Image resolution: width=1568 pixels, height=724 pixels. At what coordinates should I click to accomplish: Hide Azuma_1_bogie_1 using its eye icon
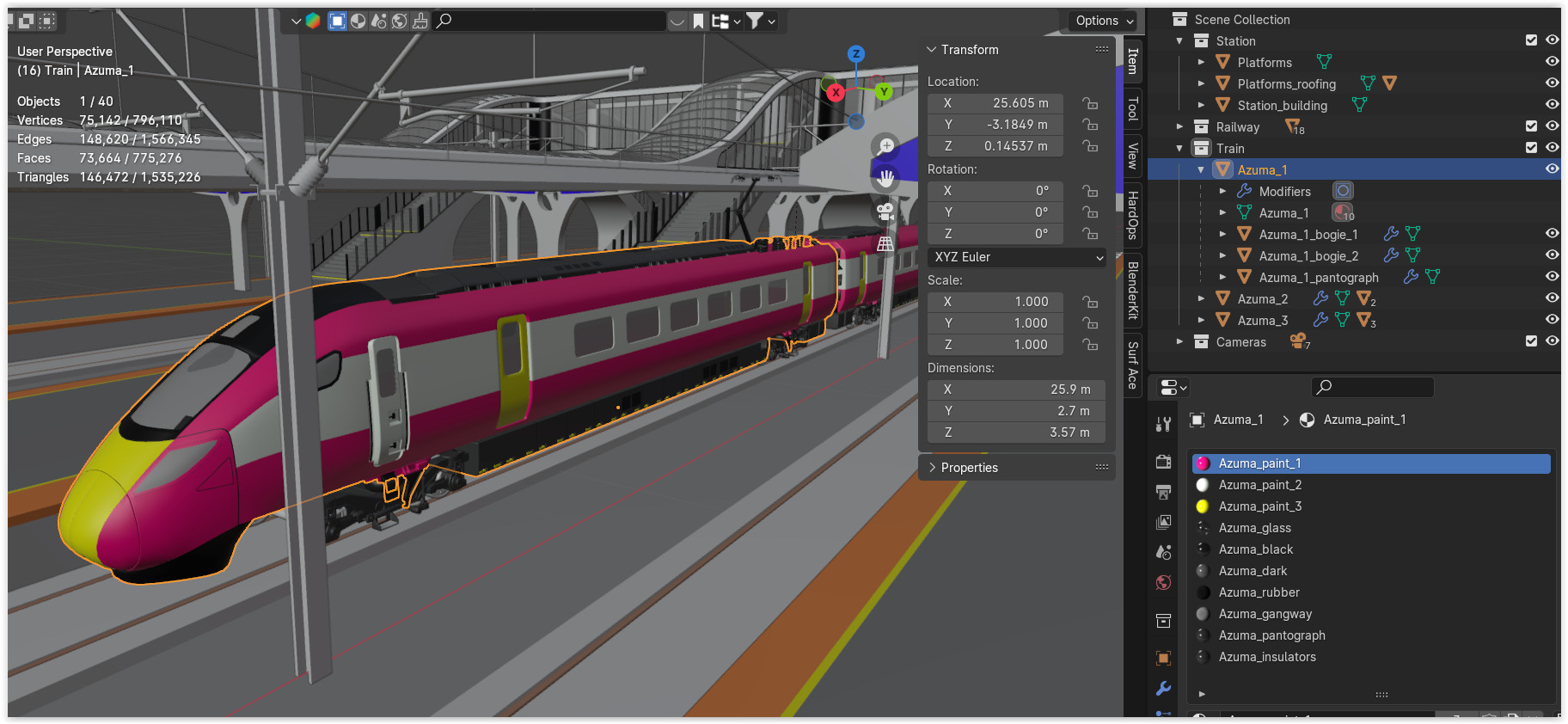tap(1552, 234)
